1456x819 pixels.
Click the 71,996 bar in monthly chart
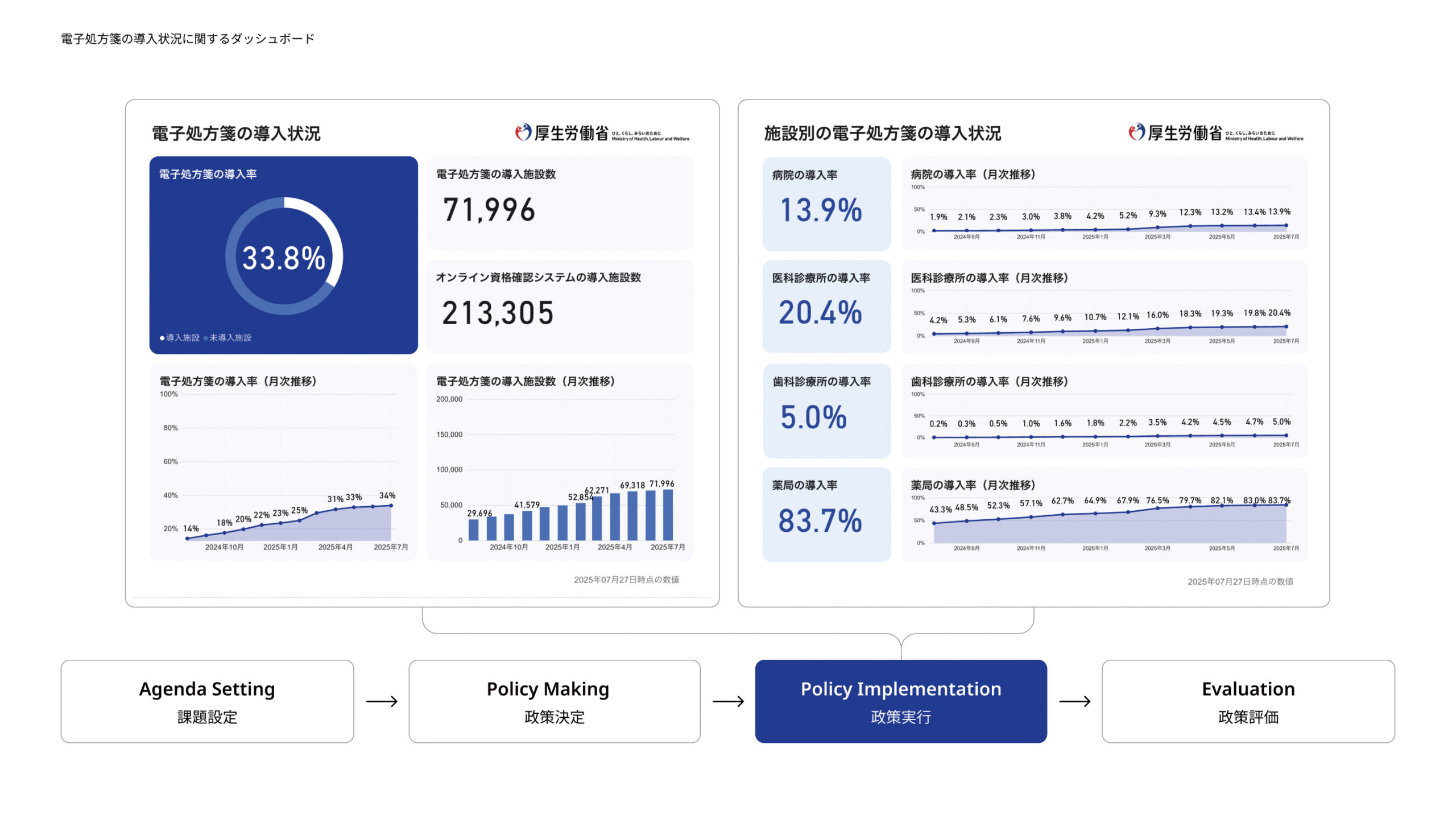668,515
